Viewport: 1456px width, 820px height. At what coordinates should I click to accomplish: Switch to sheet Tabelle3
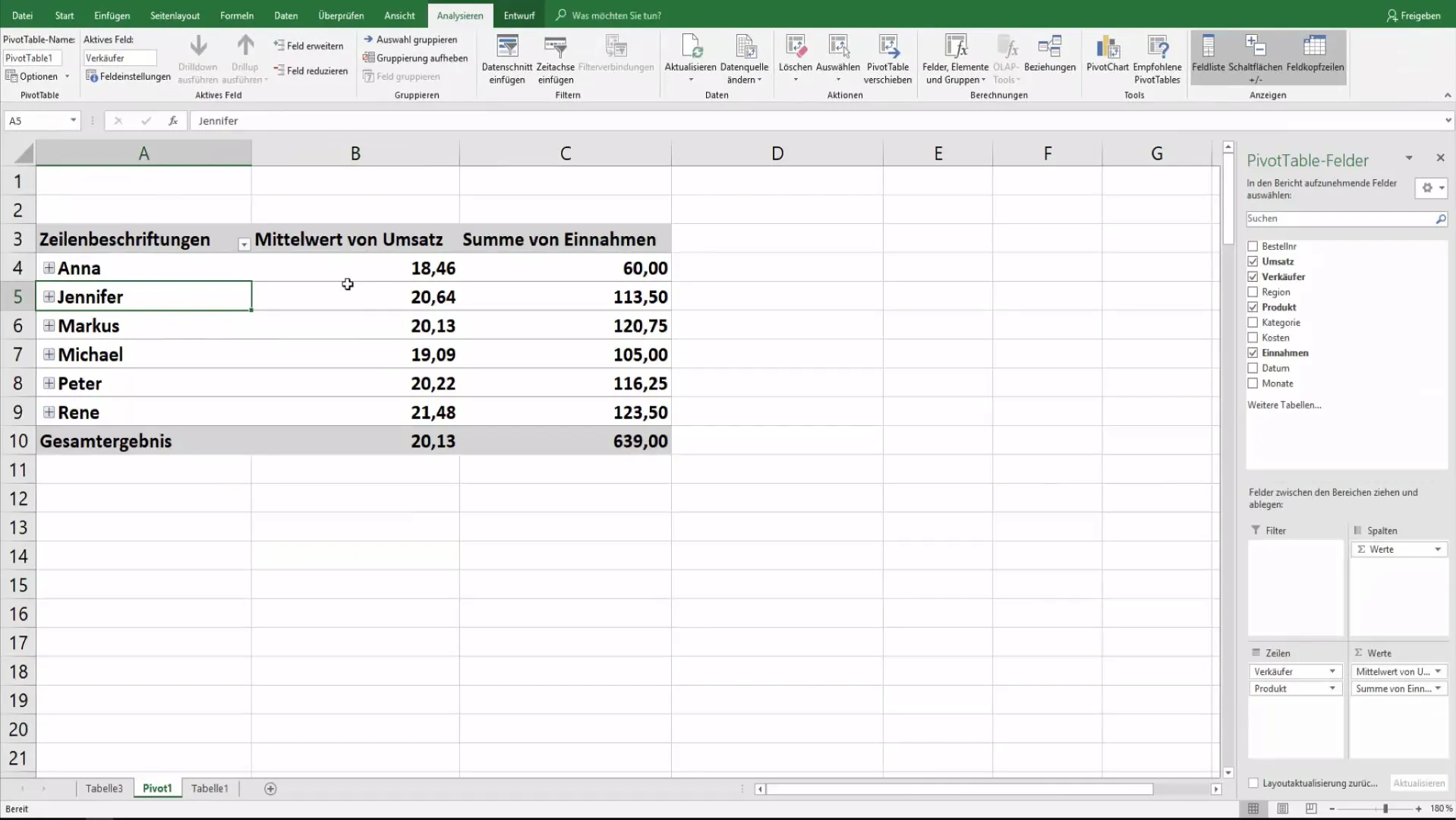[x=104, y=789]
